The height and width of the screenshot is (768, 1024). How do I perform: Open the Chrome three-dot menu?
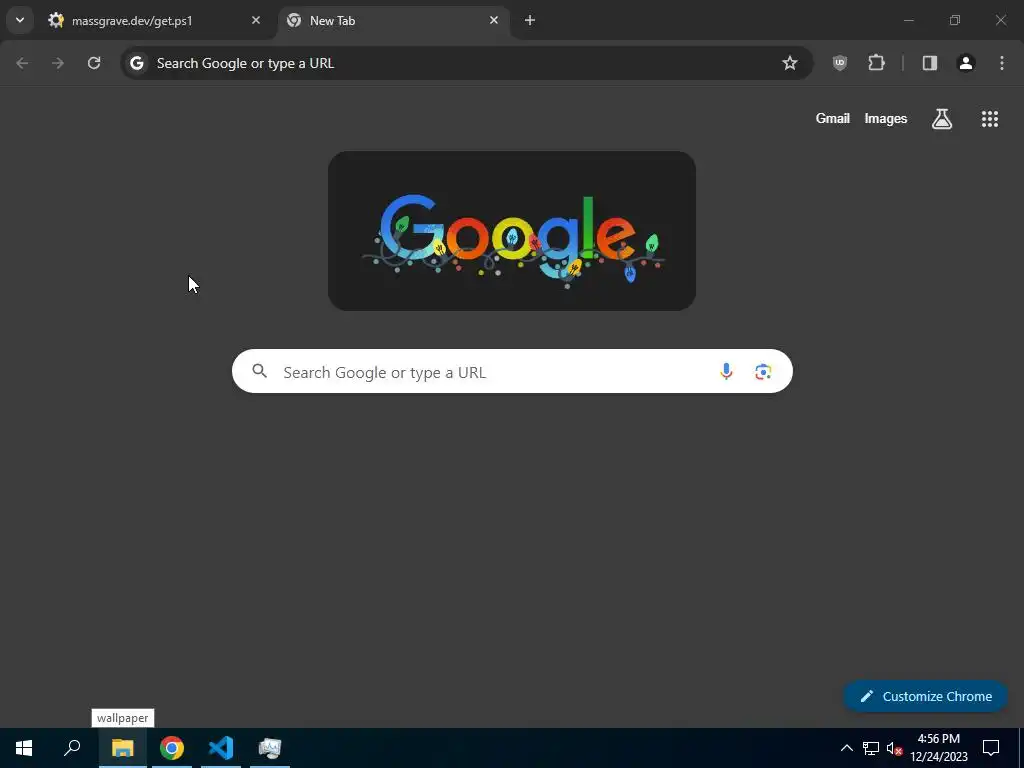tap(1002, 63)
